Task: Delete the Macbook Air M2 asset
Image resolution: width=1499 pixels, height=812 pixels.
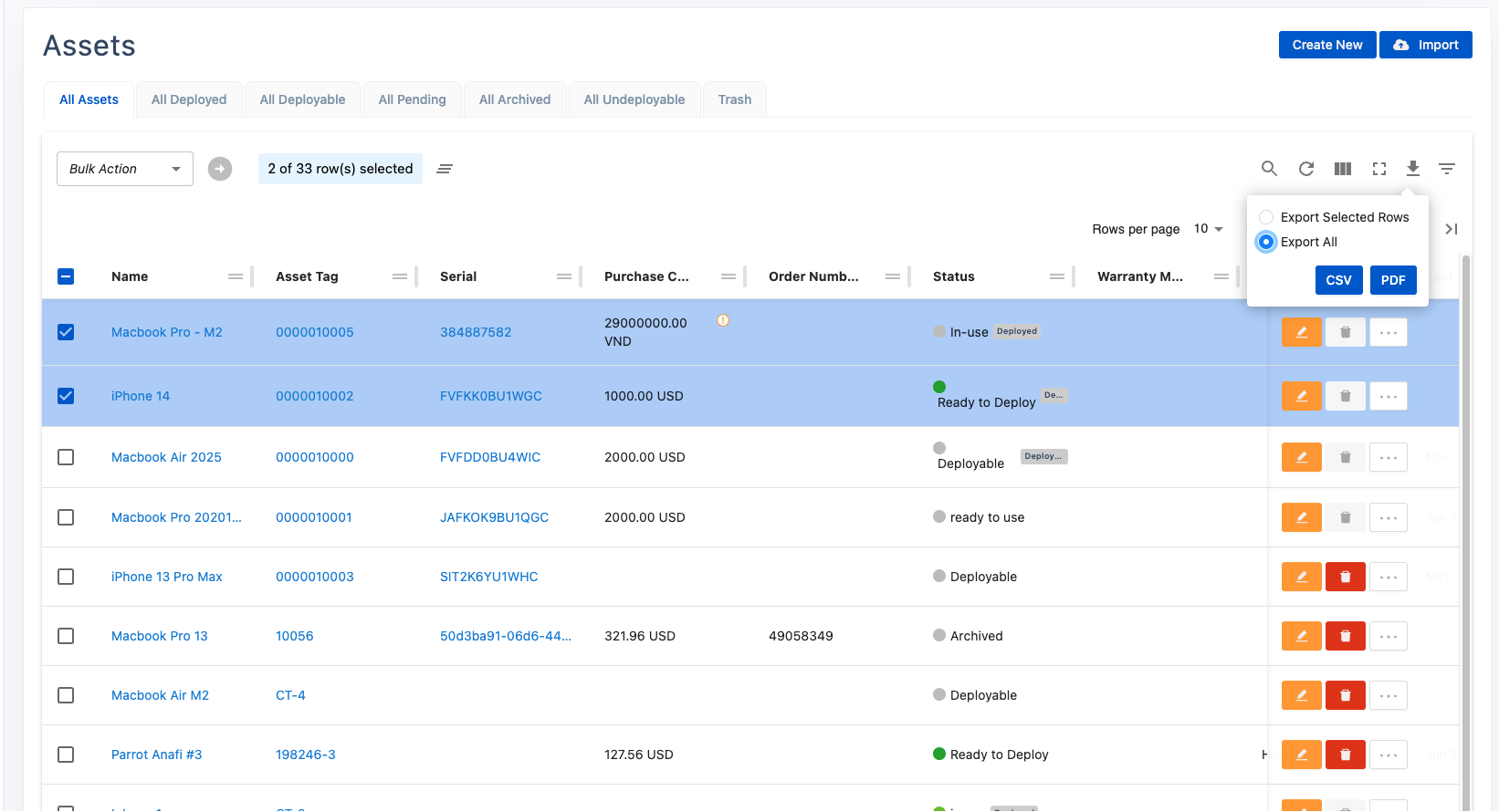Action: point(1346,695)
